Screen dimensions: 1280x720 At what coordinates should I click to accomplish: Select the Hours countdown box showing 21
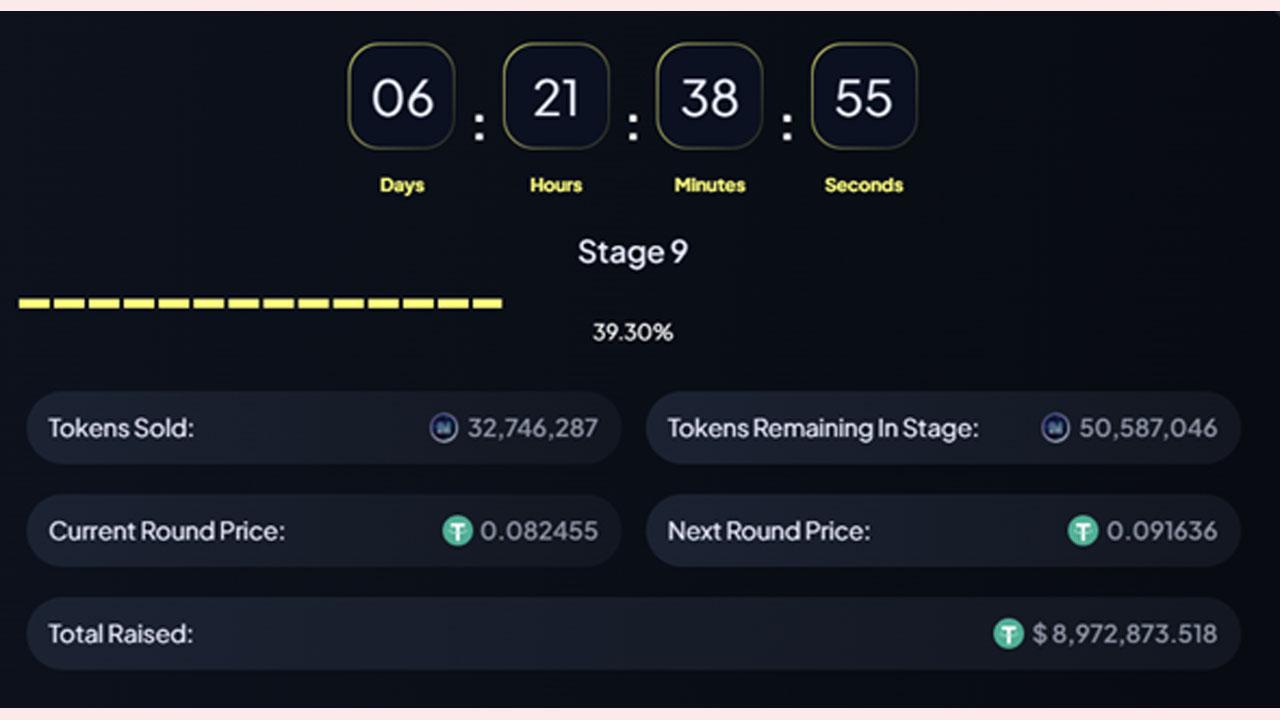pos(556,97)
